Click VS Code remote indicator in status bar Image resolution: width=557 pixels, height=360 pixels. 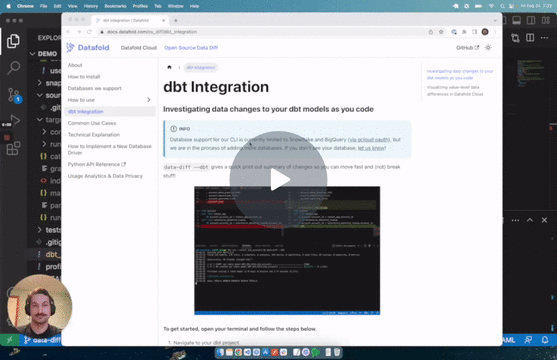(10, 340)
